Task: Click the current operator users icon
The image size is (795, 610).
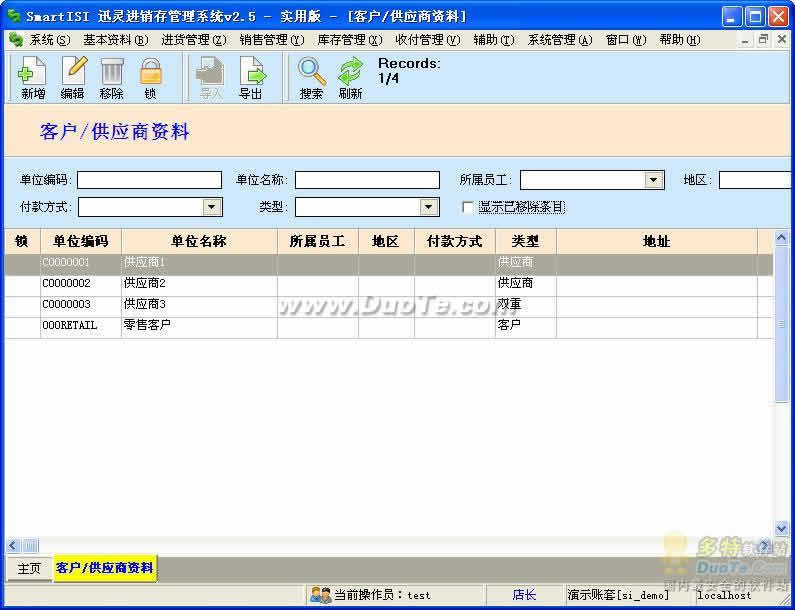Action: click(320, 595)
